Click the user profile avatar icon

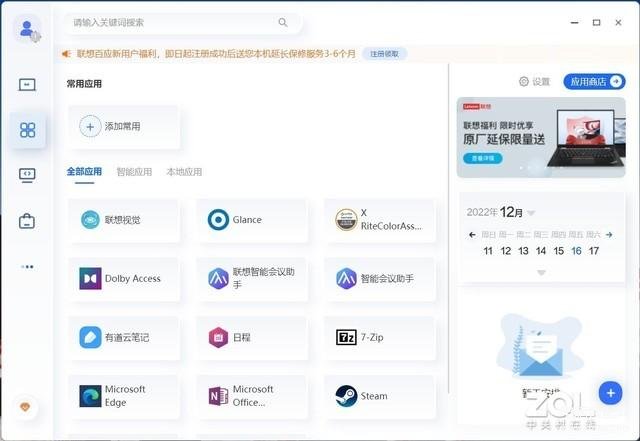point(28,29)
